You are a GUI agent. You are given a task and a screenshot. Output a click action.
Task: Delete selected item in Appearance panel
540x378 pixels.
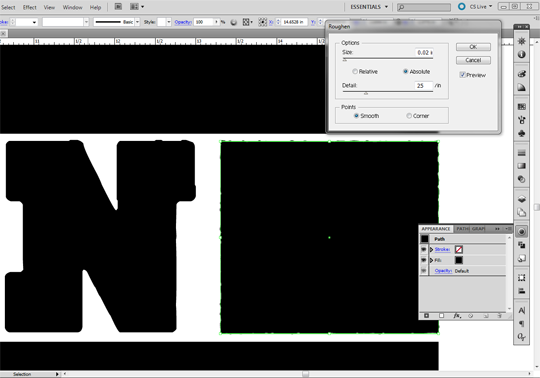tap(499, 316)
